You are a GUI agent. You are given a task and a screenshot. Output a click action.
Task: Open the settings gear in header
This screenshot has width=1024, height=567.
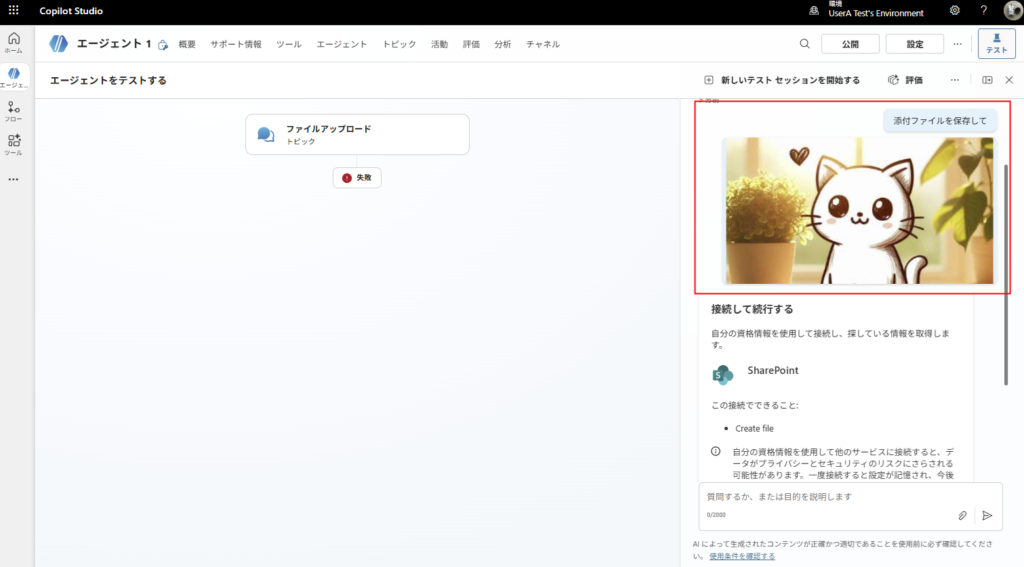pos(955,10)
